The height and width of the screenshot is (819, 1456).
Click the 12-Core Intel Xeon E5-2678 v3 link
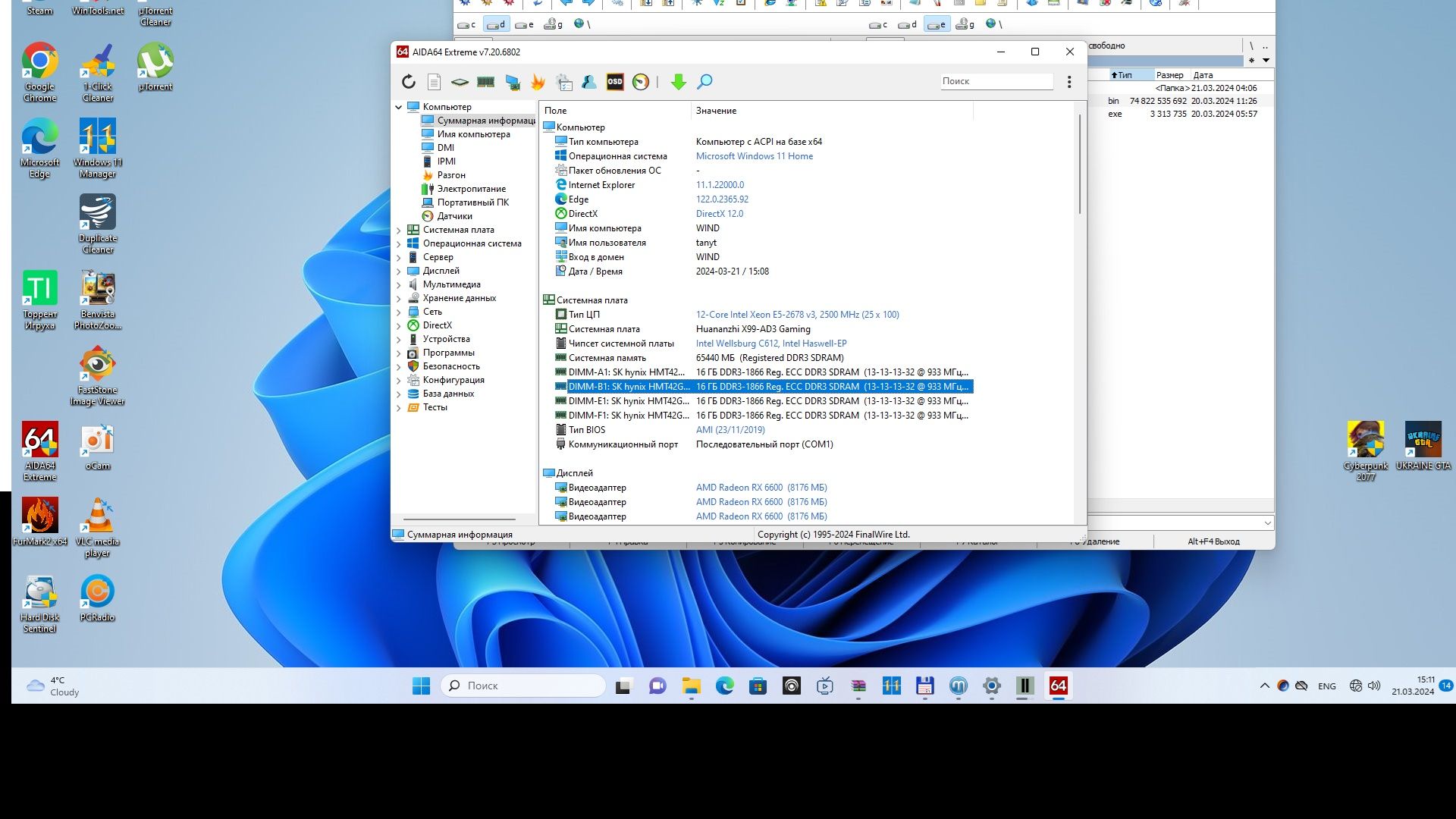[798, 315]
